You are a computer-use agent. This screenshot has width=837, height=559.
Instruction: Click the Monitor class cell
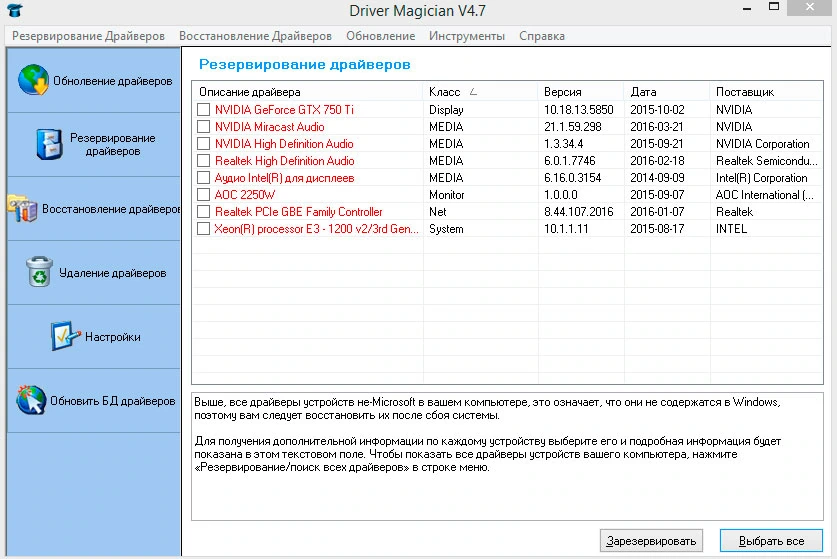point(447,195)
